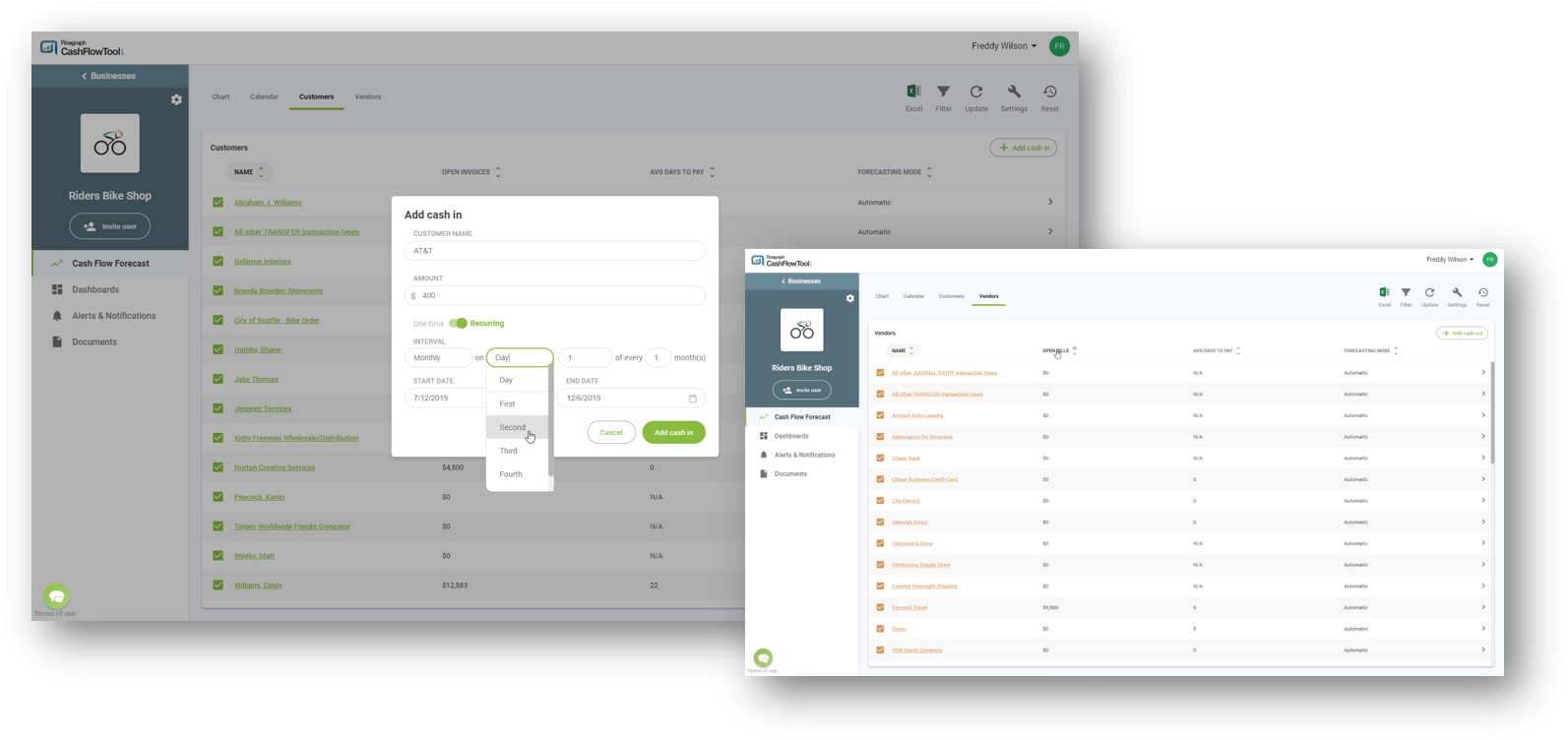Sort by Open Invoices column arrows

point(498,172)
